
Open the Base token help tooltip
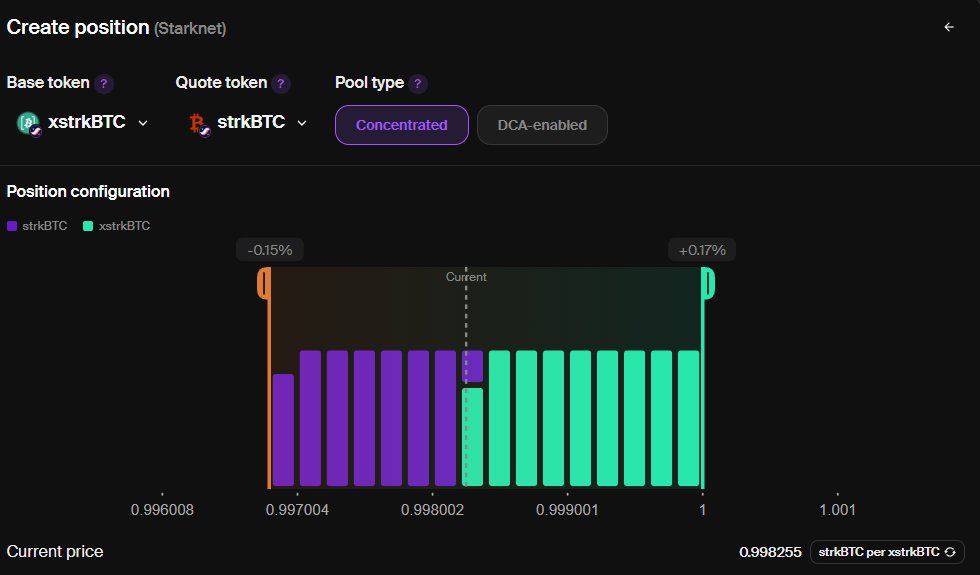click(x=104, y=83)
